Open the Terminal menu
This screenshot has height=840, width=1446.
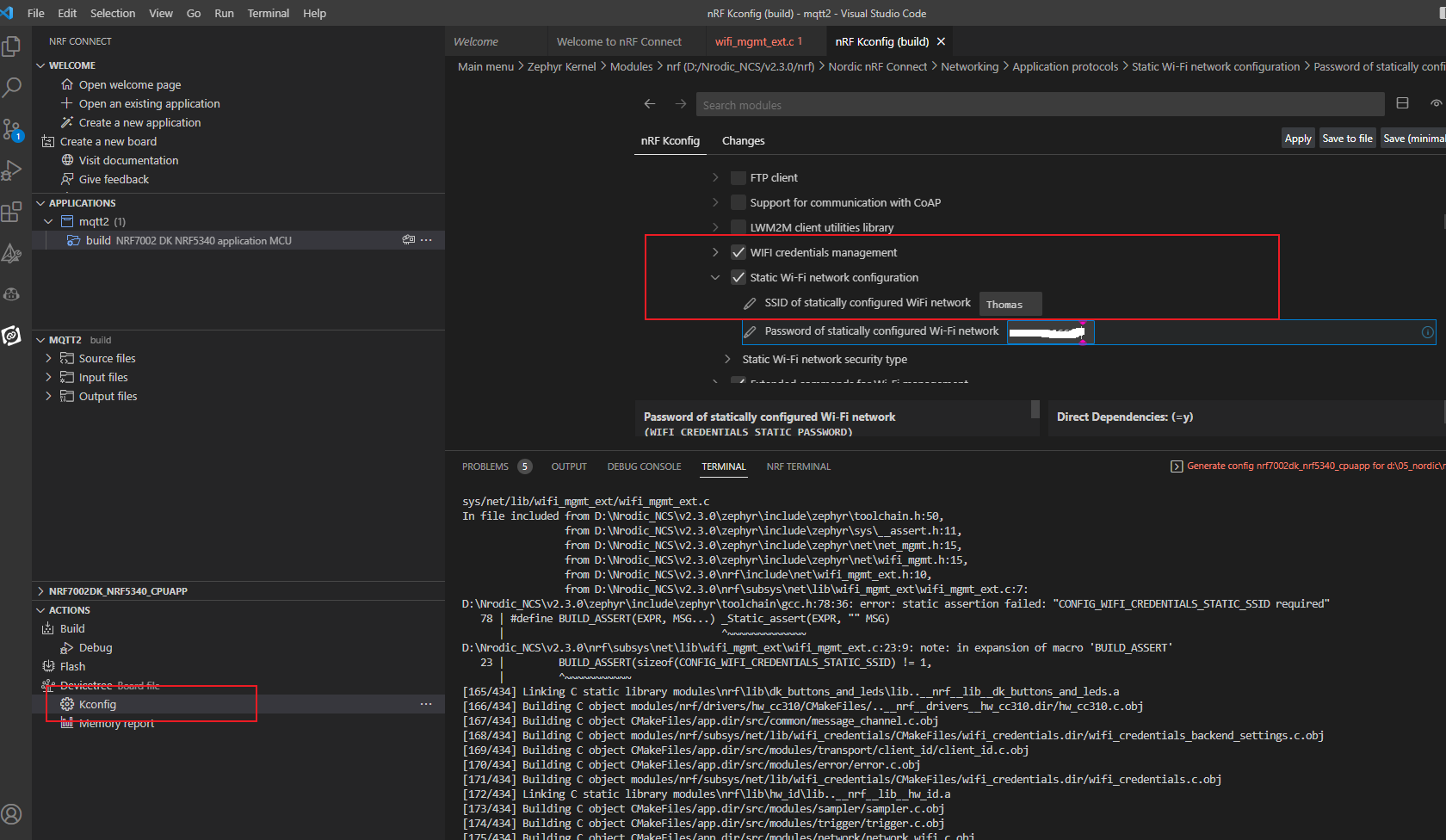269,13
